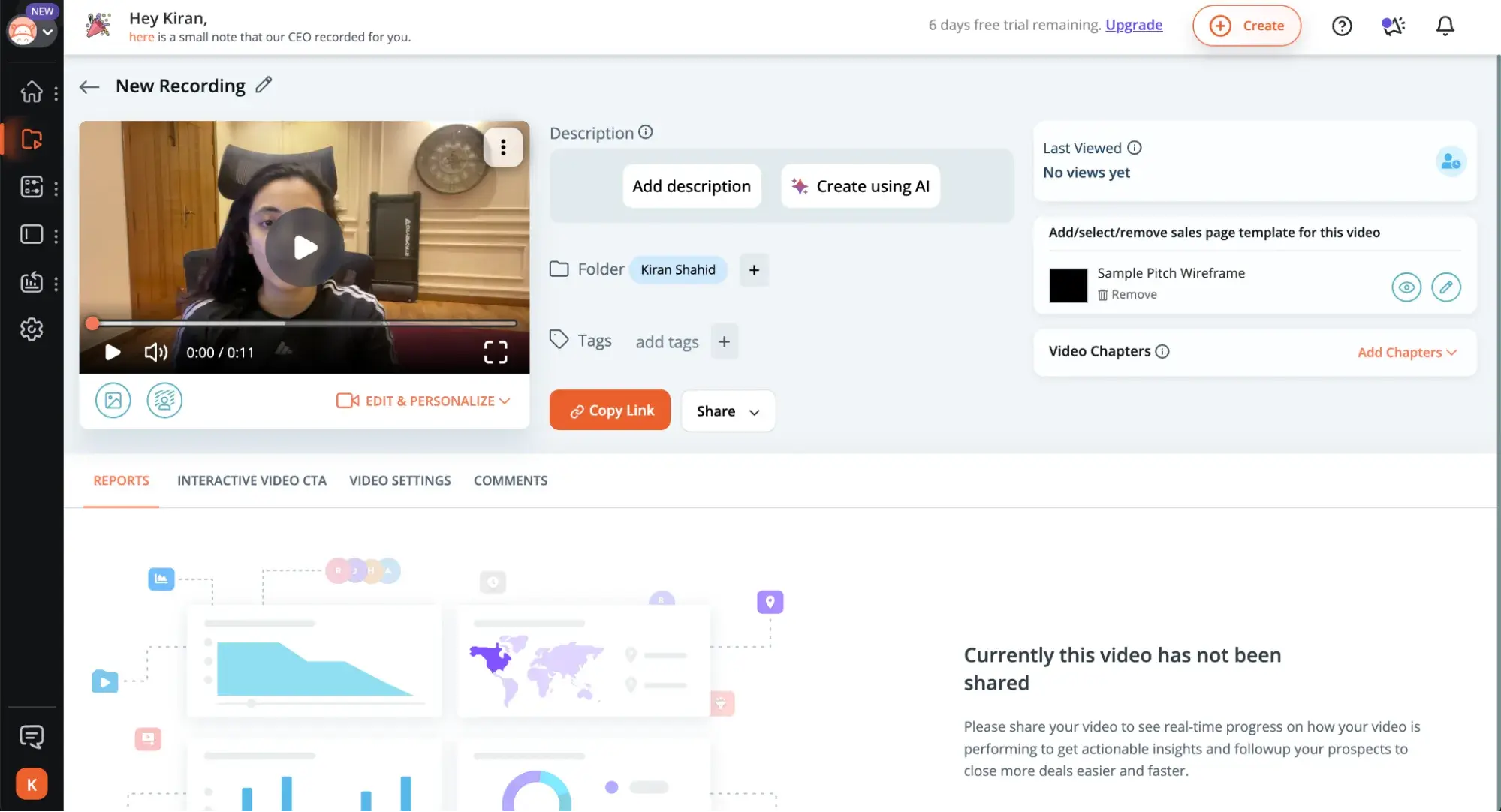Edit sales page template pencil icon
Screen dimensions: 1501x812
(x=1445, y=287)
